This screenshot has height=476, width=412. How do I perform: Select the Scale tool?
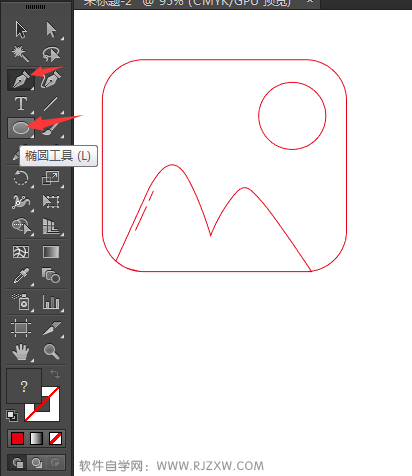[x=51, y=178]
